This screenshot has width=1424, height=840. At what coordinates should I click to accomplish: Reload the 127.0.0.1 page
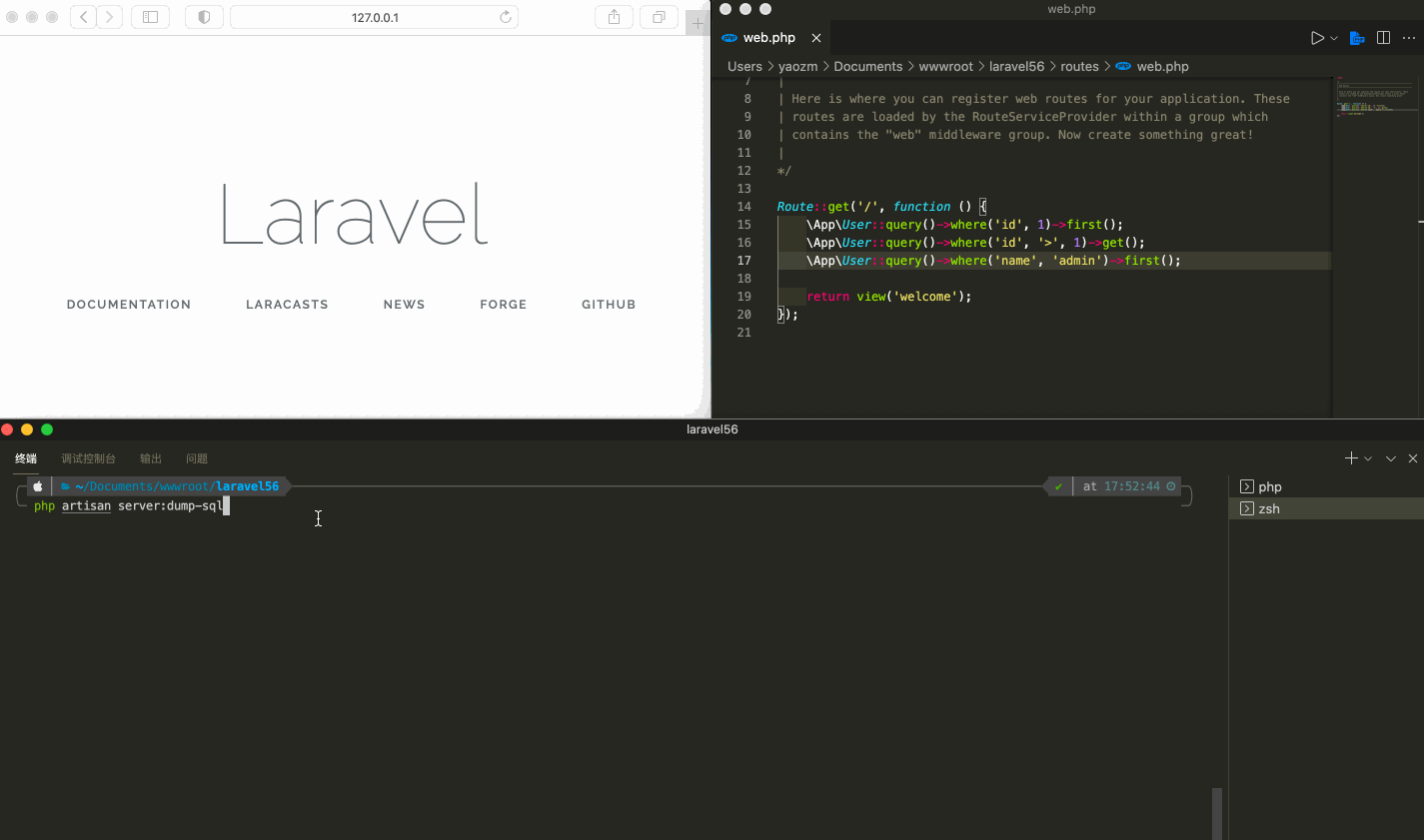506,17
